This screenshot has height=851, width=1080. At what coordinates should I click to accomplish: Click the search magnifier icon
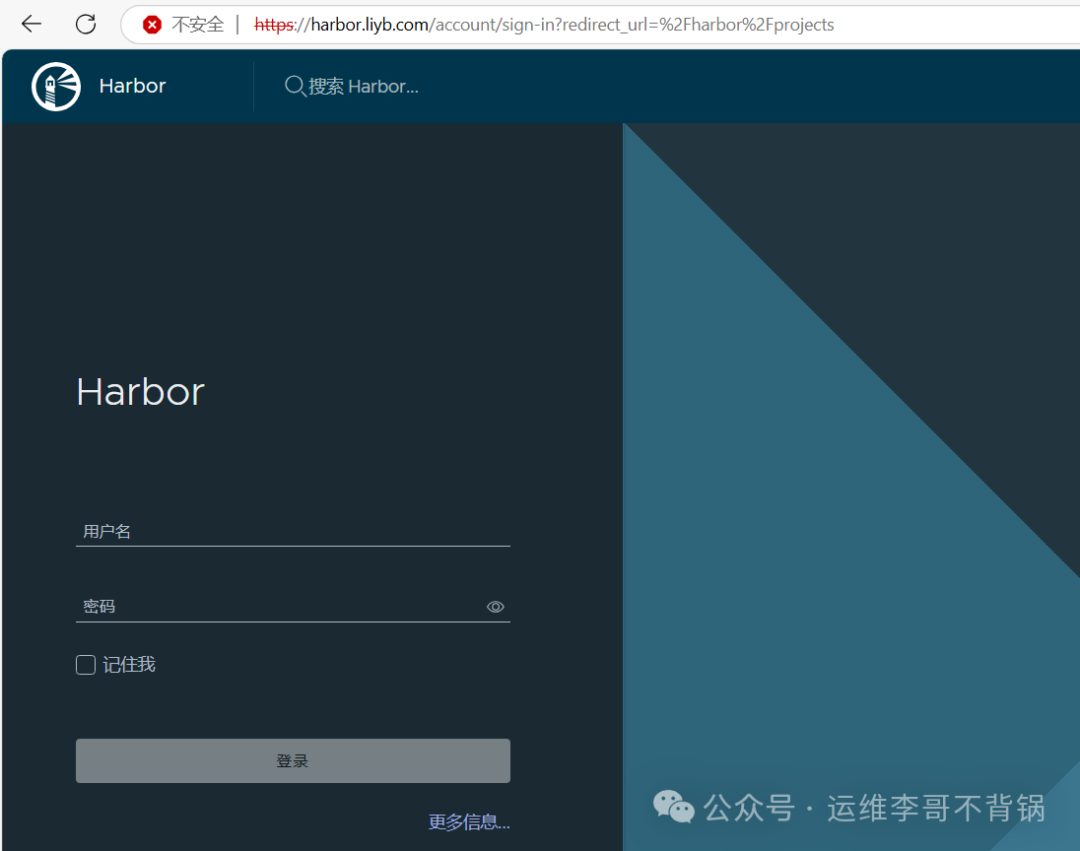pos(295,86)
